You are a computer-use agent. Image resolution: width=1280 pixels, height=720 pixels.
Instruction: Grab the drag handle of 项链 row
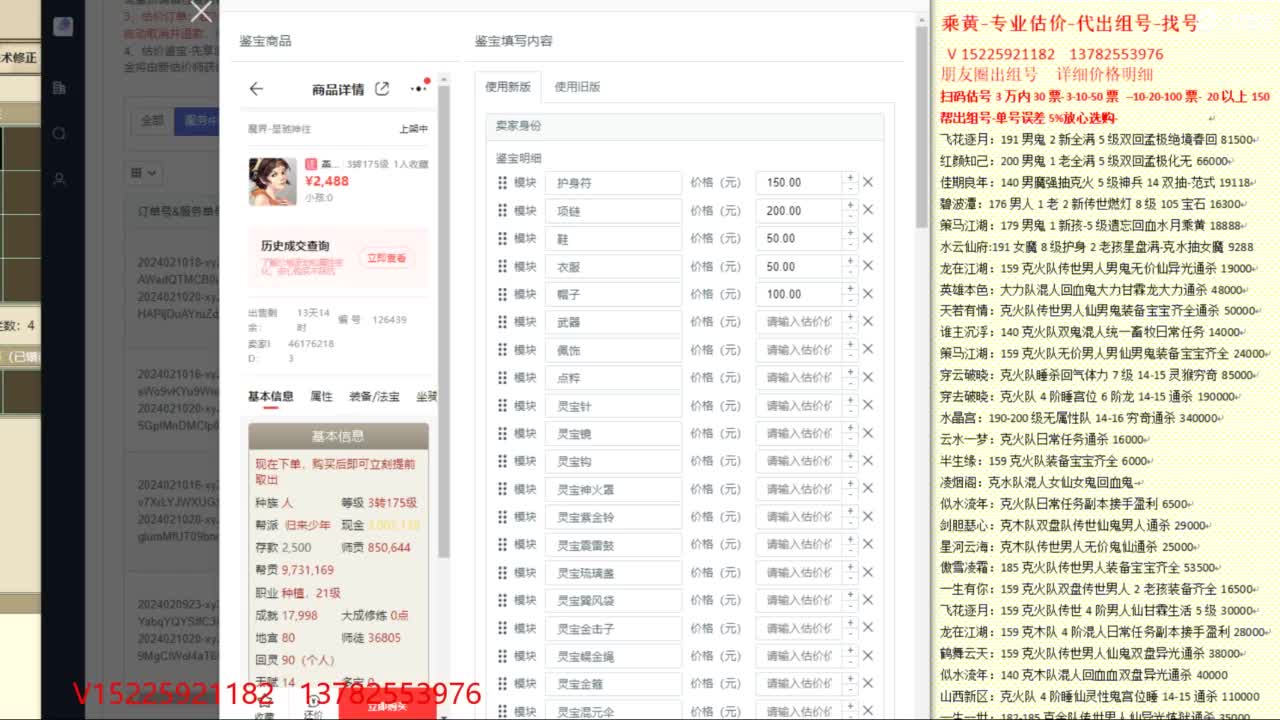(x=502, y=211)
